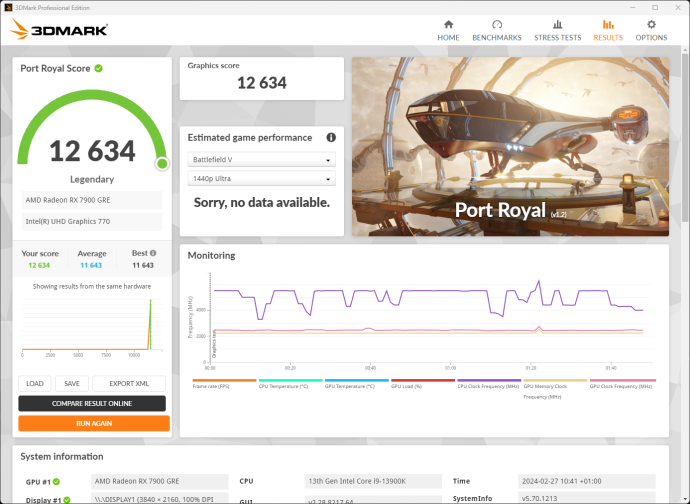The width and height of the screenshot is (690, 504).
Task: Click the Time value 2024-02-27 10:41
Action: coord(587,481)
